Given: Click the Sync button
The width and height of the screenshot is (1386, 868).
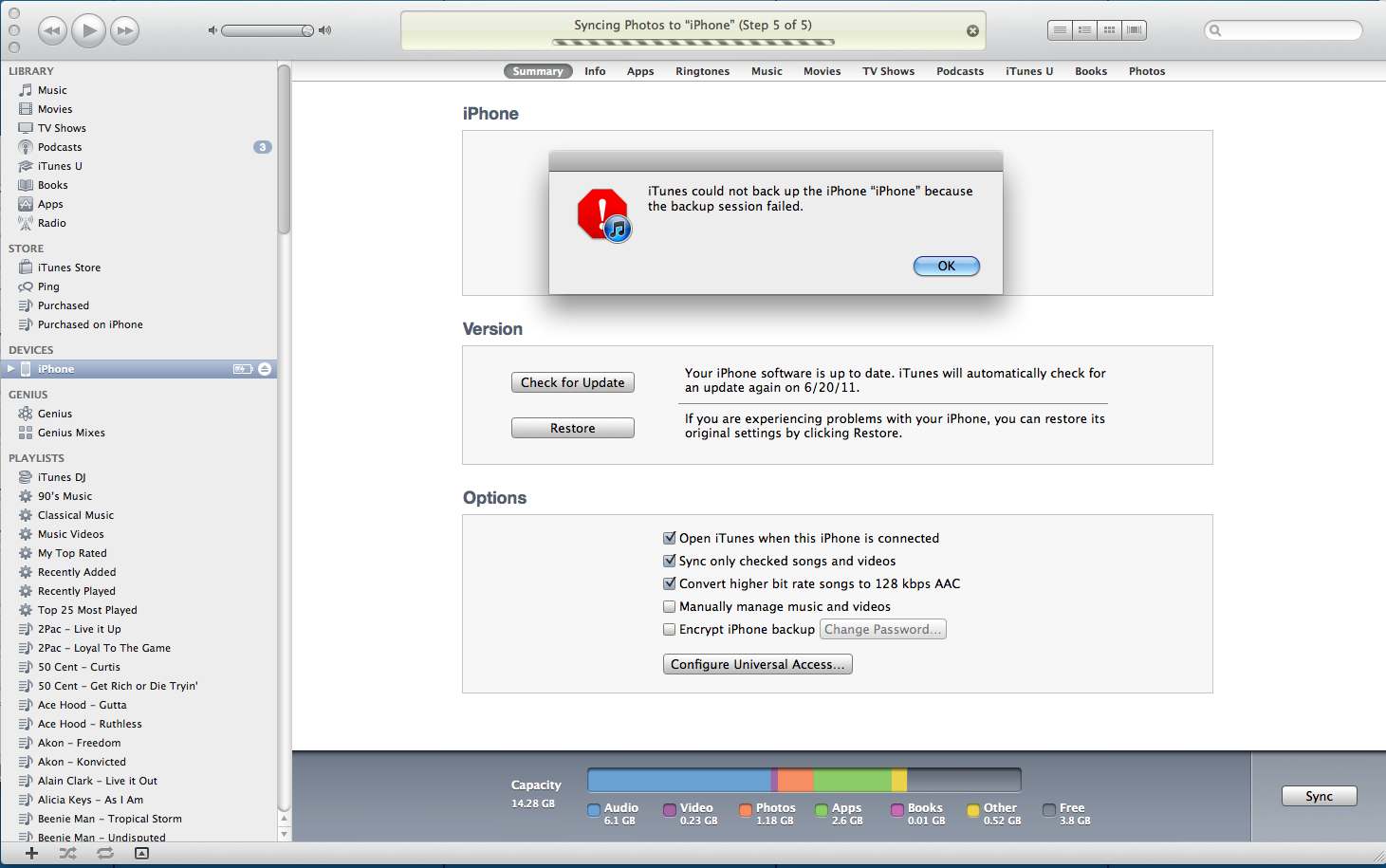Looking at the screenshot, I should click(x=1319, y=796).
